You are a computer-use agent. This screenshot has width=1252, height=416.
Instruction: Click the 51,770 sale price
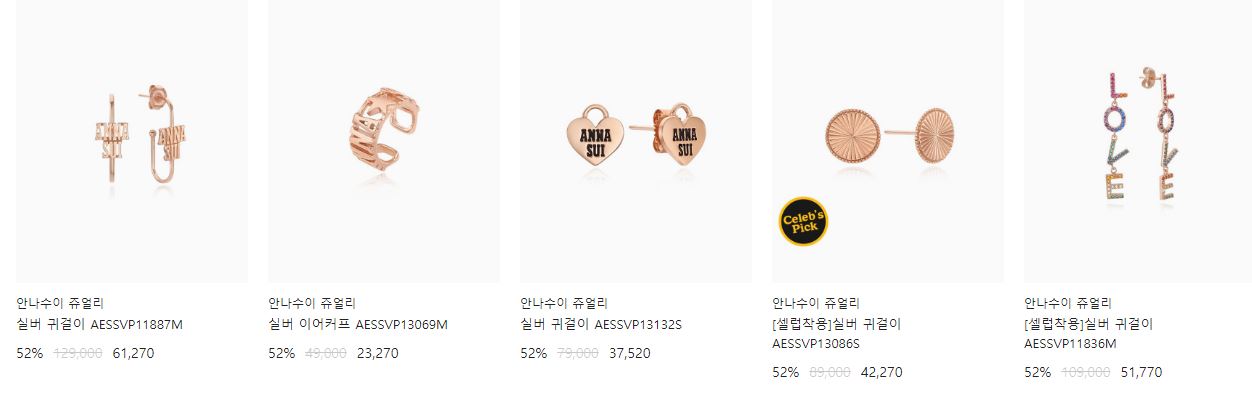[1141, 372]
